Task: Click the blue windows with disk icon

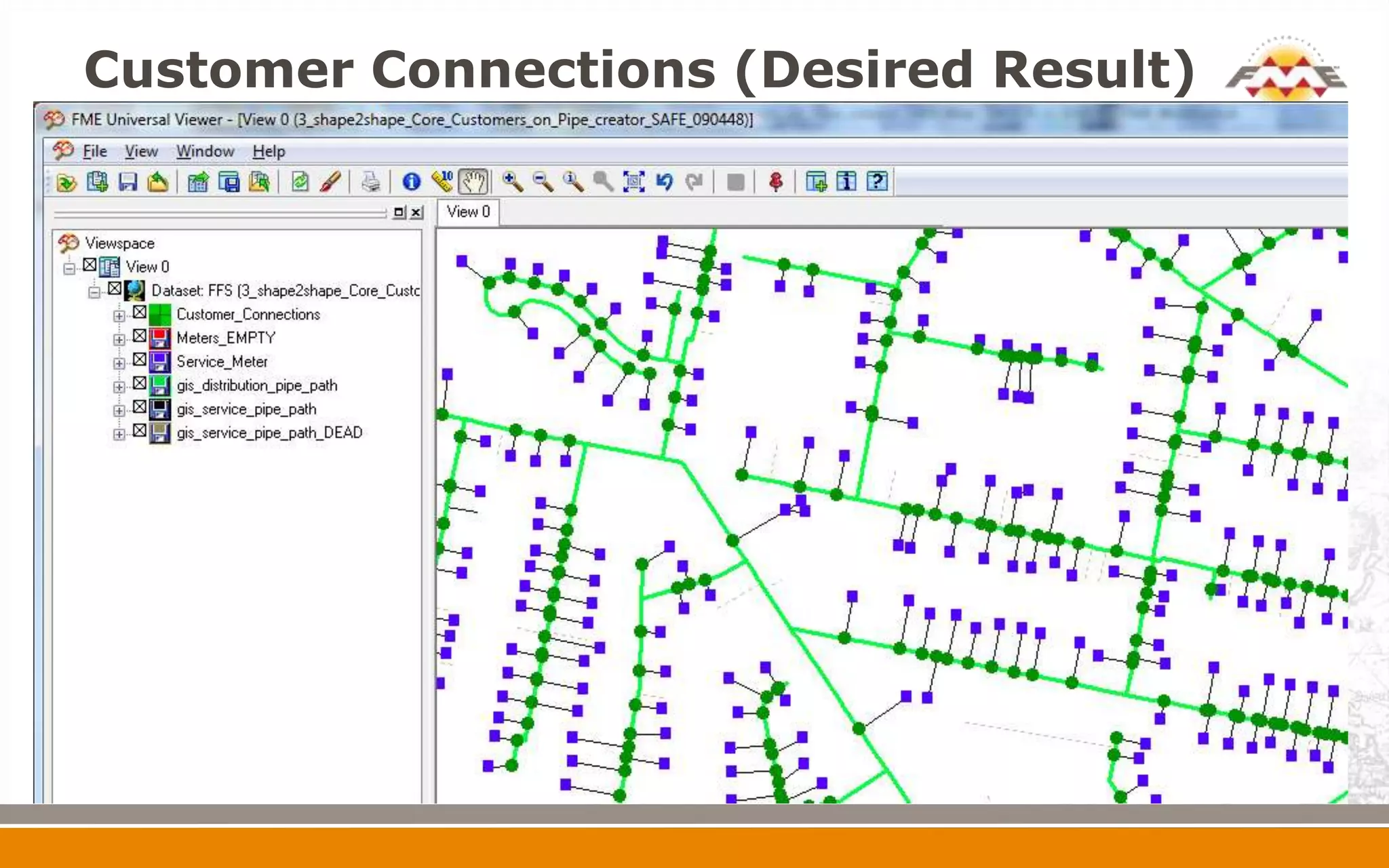Action: click(229, 182)
